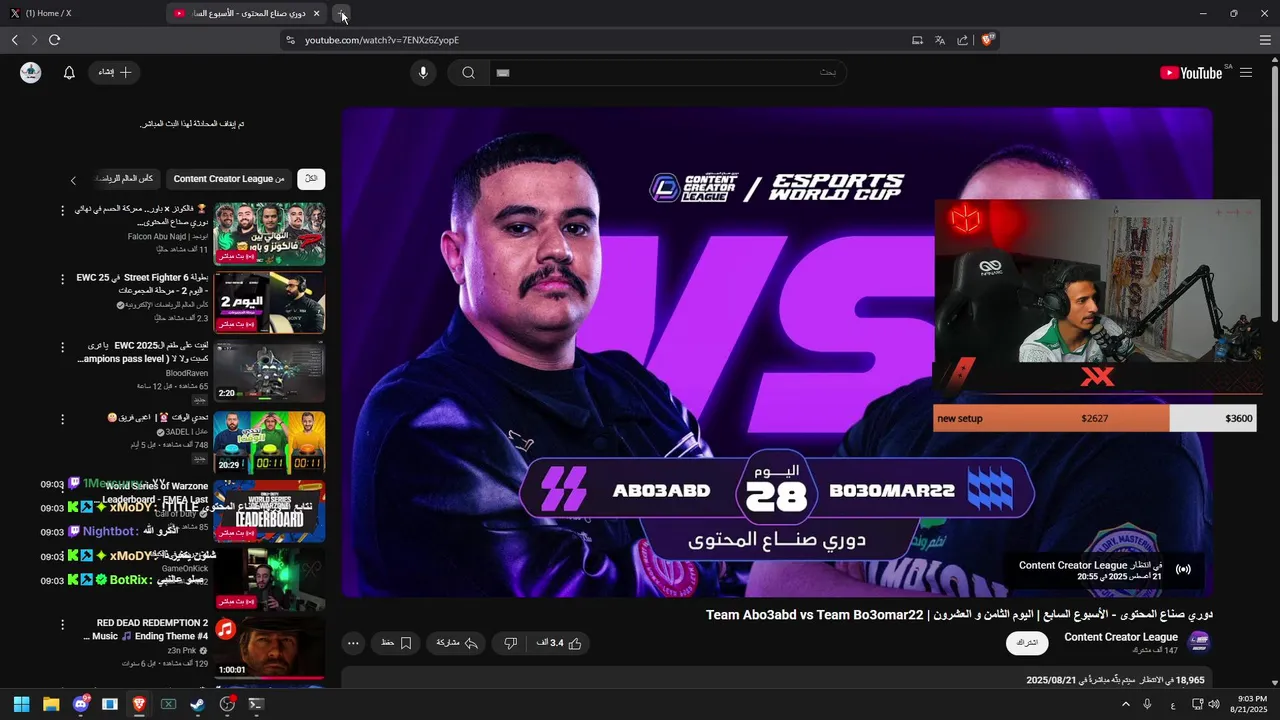Dislike the video with thumbs down
Screen dimensions: 1280x720
[x=511, y=643]
